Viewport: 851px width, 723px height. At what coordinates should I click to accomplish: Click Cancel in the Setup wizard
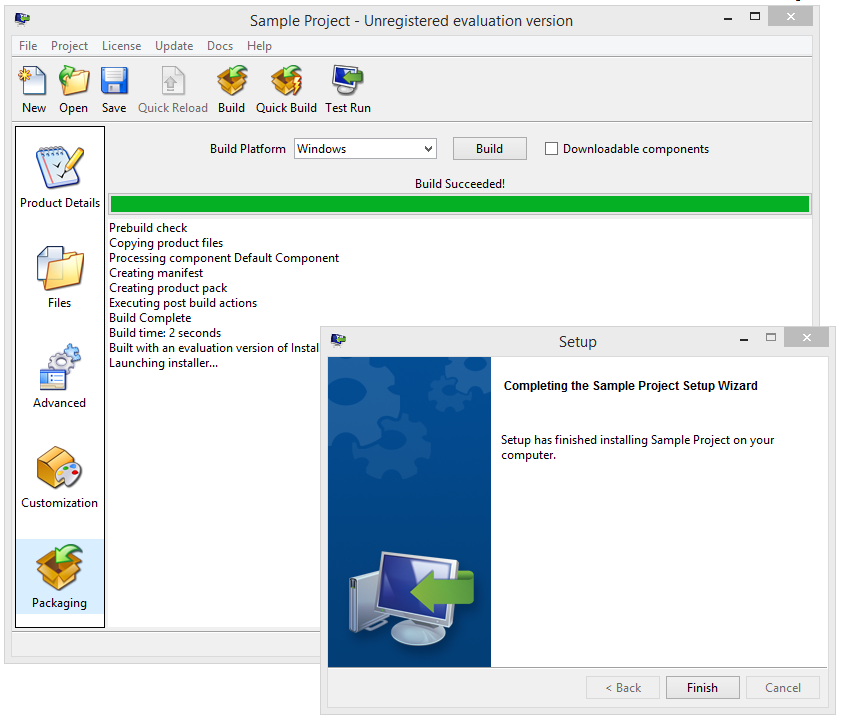pyautogui.click(x=783, y=688)
